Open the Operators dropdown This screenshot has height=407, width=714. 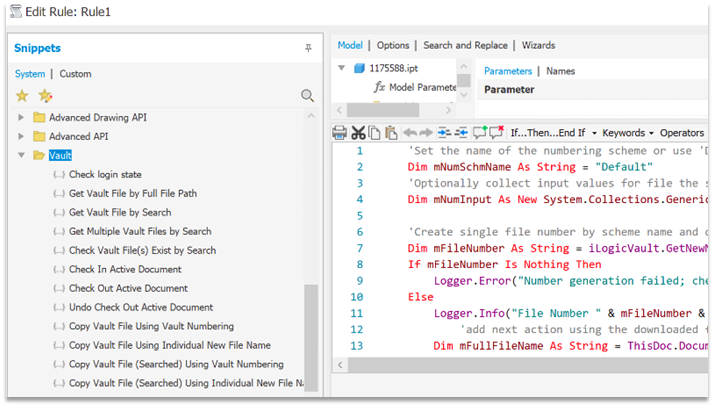[682, 133]
